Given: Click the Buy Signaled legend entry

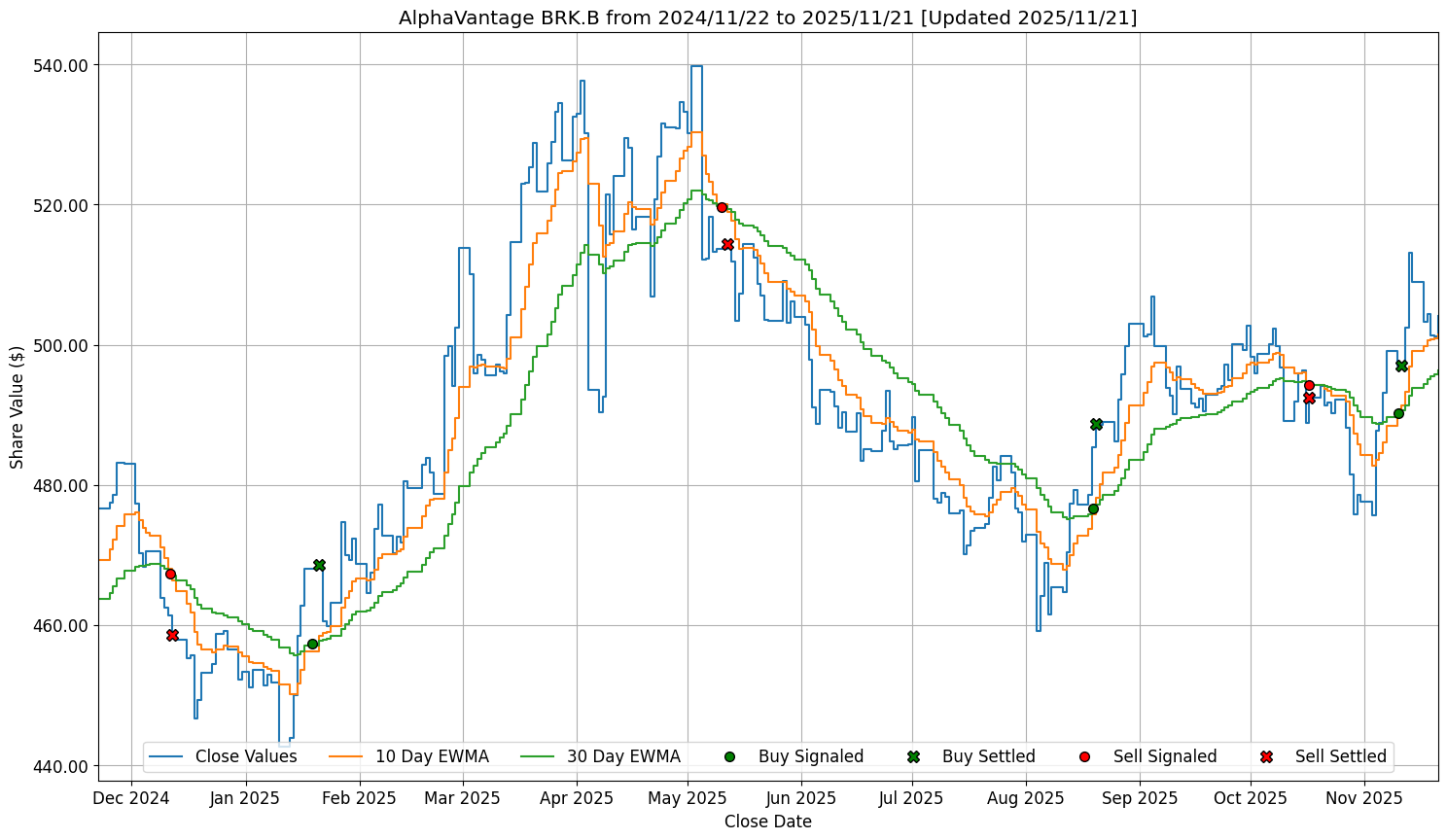Looking at the screenshot, I should coord(810,756).
